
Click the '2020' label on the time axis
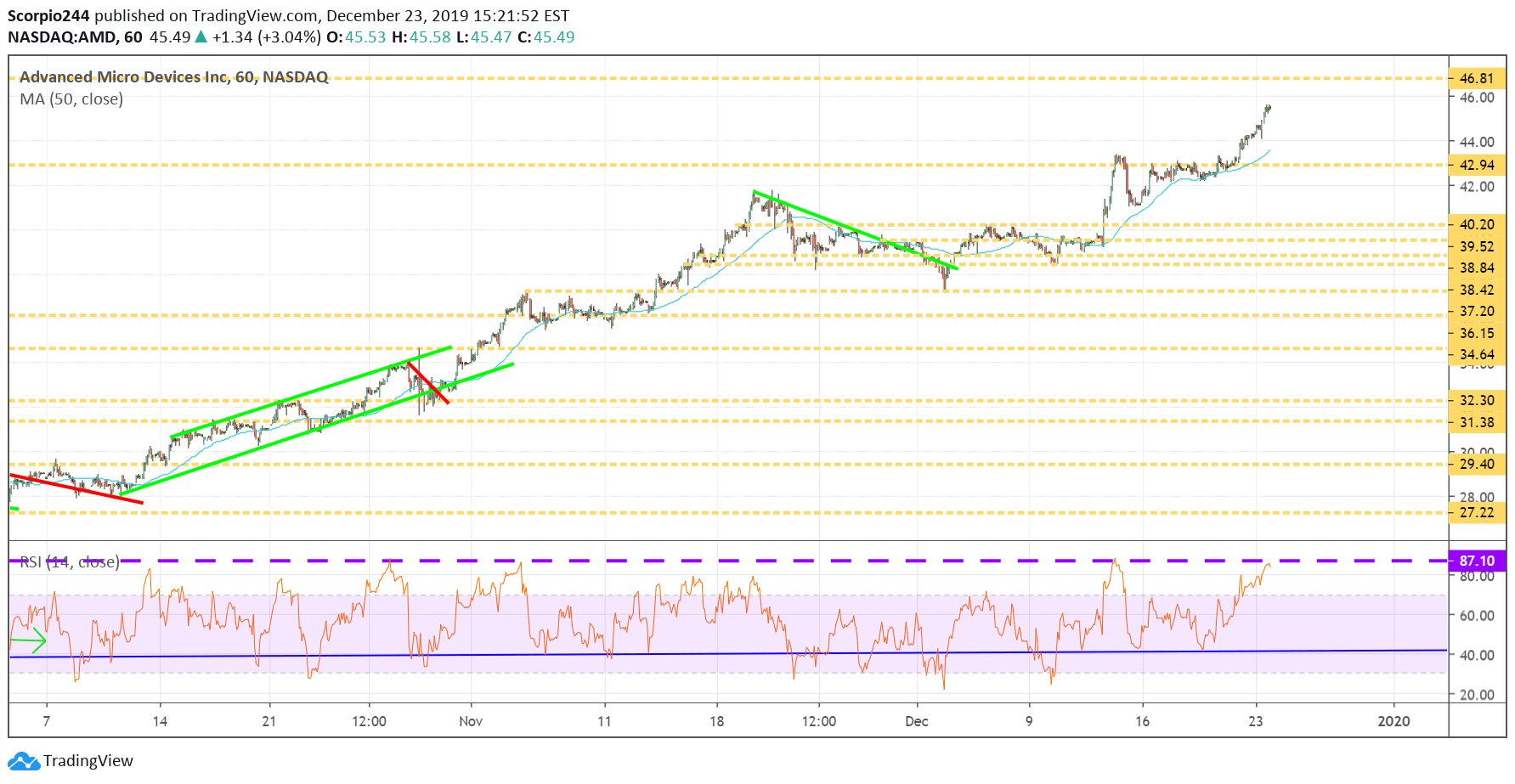click(x=1393, y=721)
